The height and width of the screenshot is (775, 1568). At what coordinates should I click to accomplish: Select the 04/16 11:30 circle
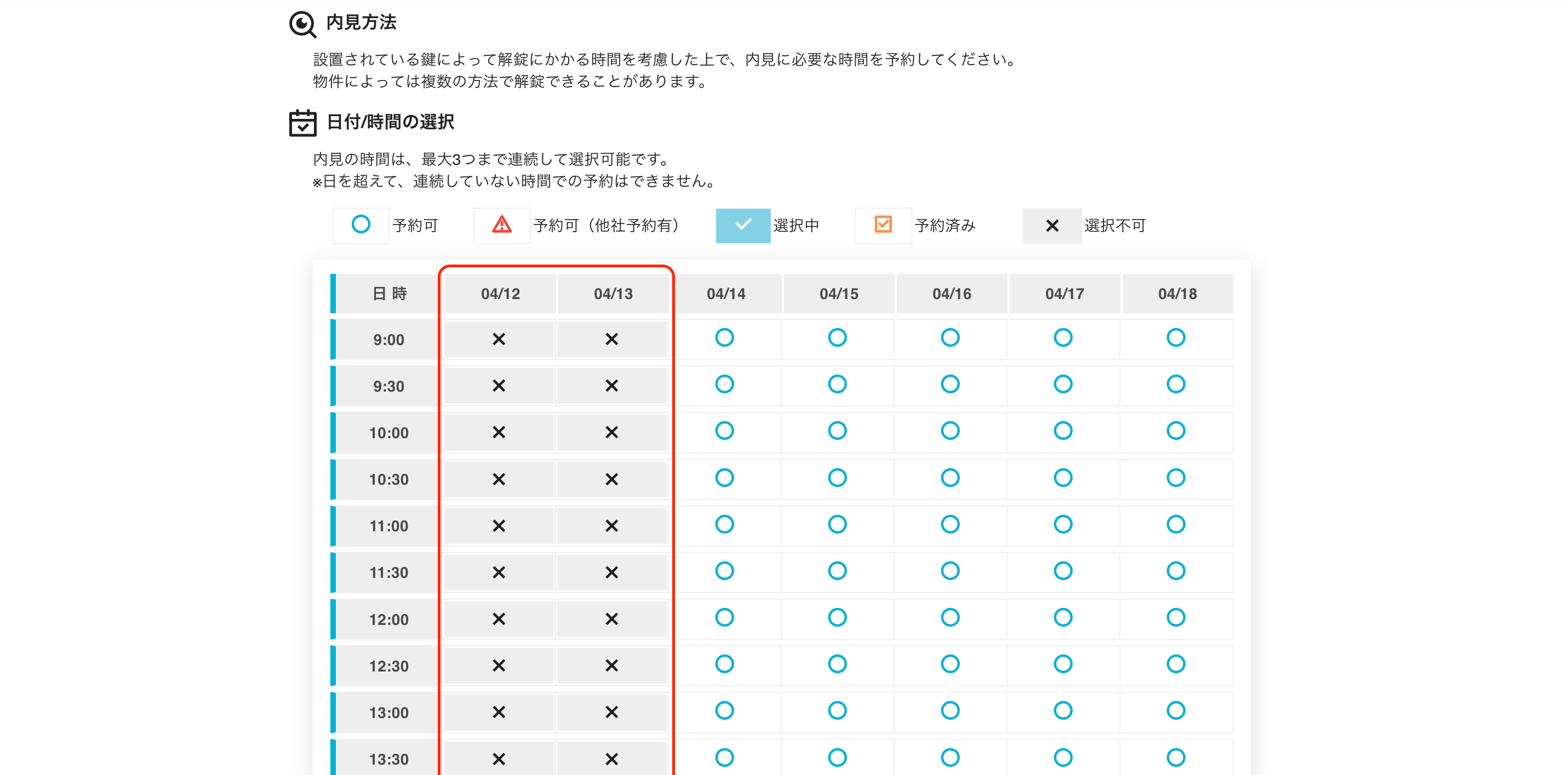pyautogui.click(x=950, y=571)
